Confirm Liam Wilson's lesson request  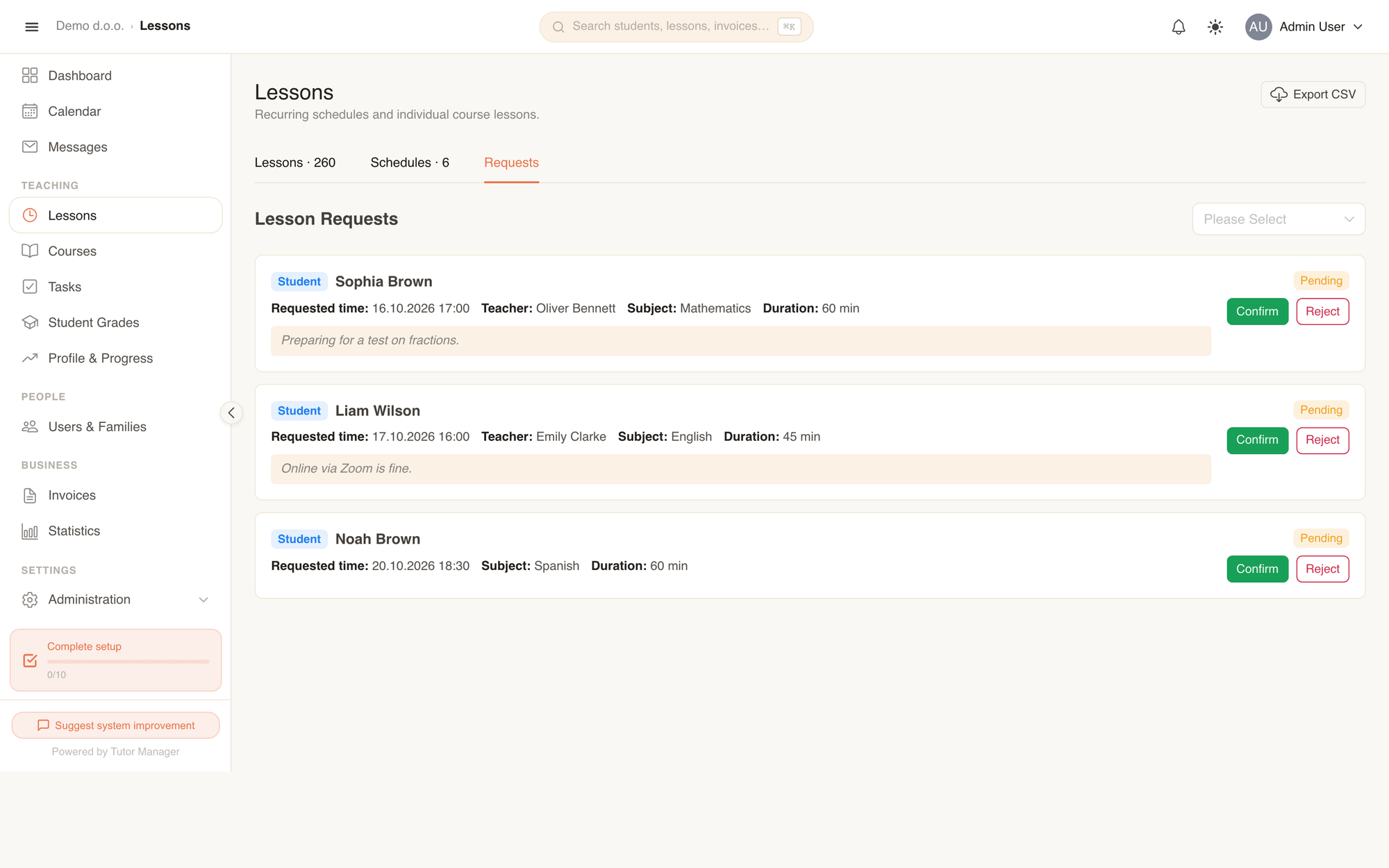(x=1257, y=440)
